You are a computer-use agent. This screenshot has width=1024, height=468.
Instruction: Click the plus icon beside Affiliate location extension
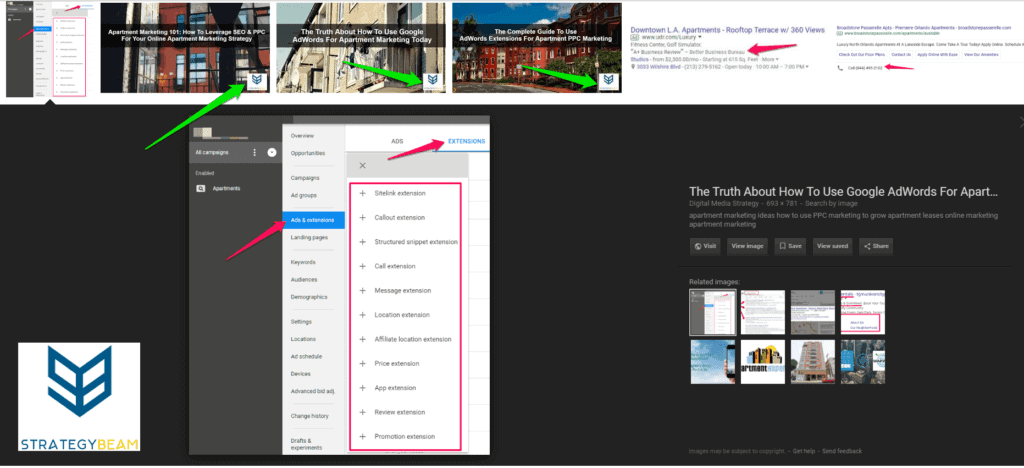(362, 339)
